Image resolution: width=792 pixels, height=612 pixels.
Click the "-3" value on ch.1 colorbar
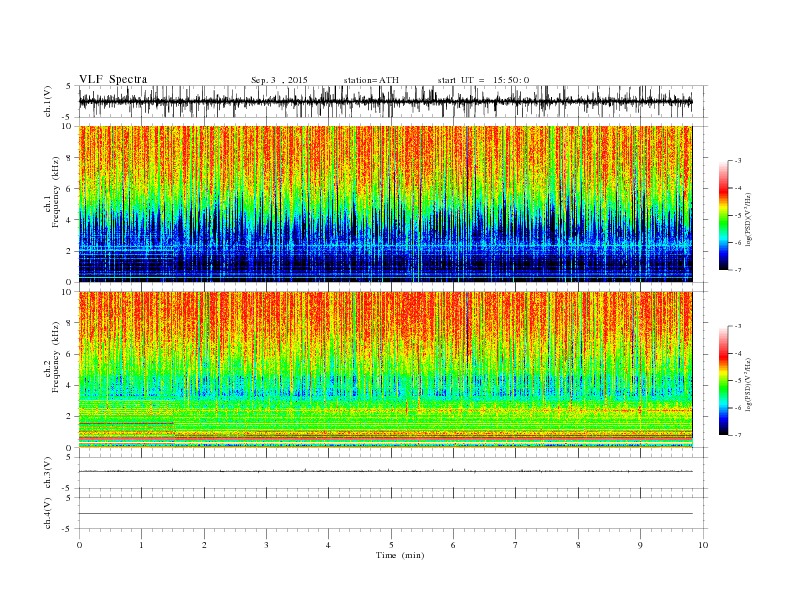[738, 161]
